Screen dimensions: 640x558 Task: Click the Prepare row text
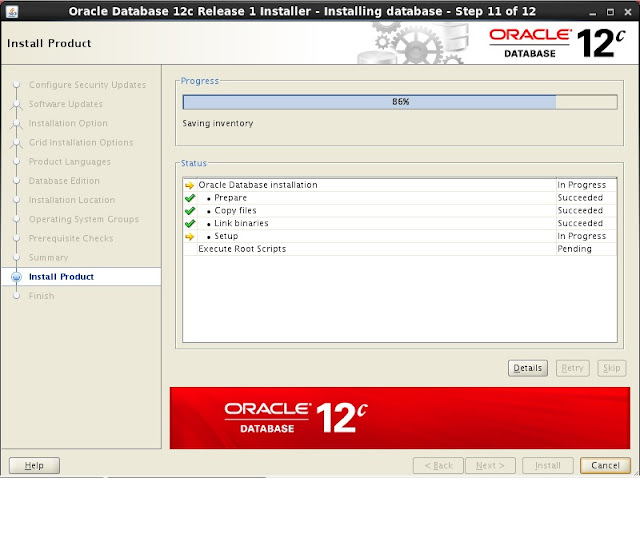(231, 198)
